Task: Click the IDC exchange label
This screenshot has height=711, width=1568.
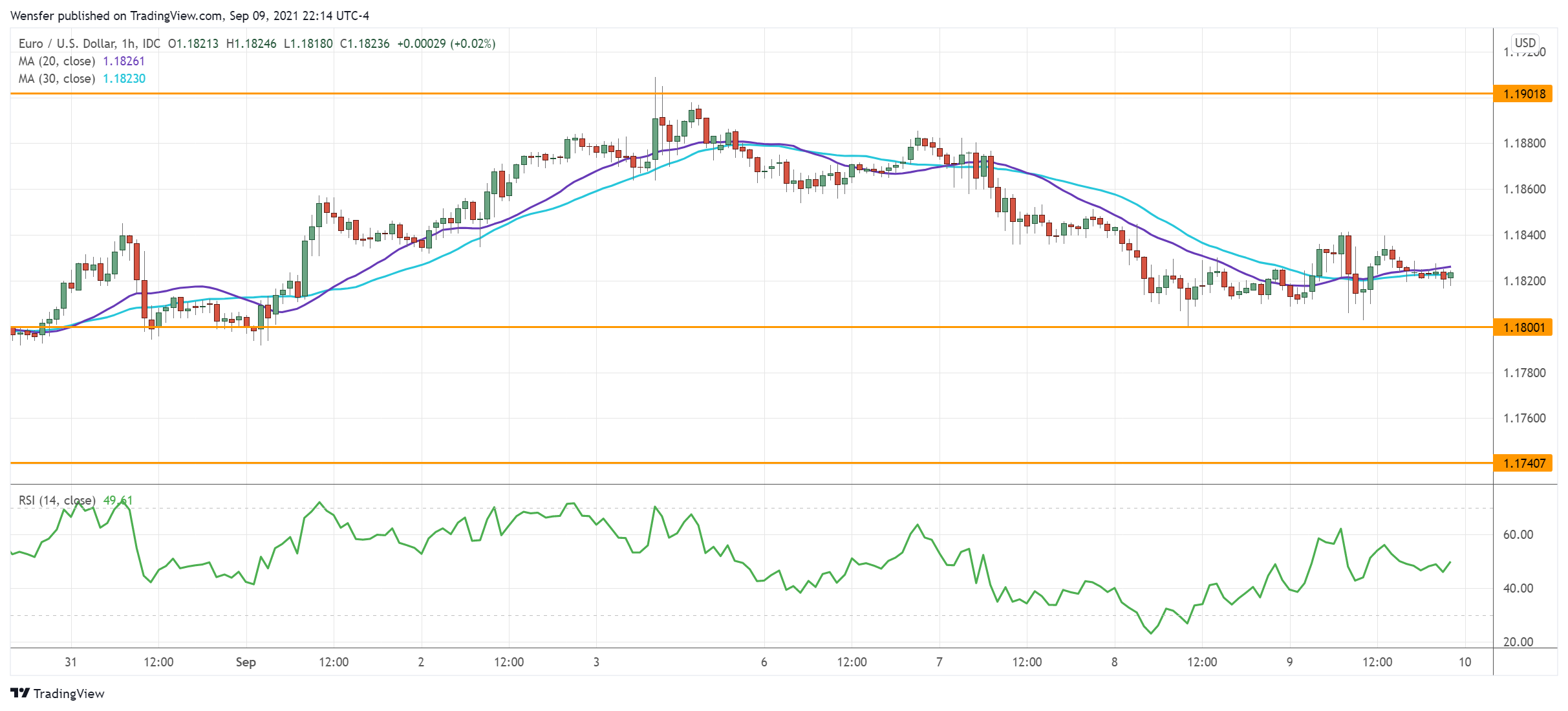Action: coord(151,44)
